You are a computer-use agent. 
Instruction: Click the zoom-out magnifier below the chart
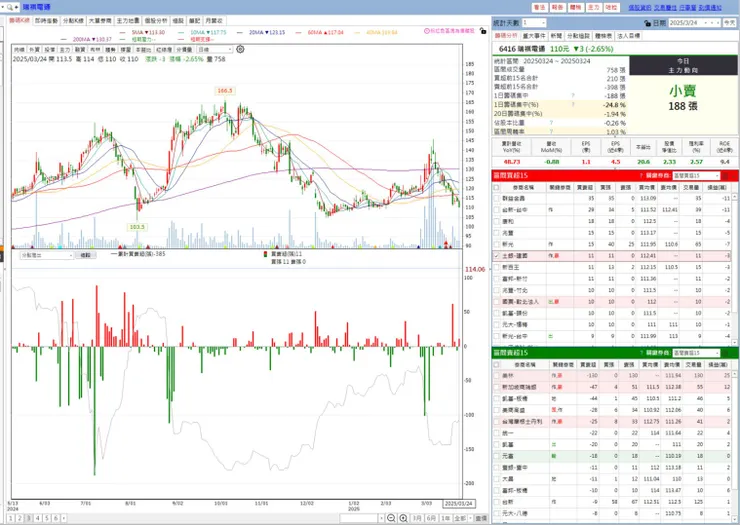(391, 518)
